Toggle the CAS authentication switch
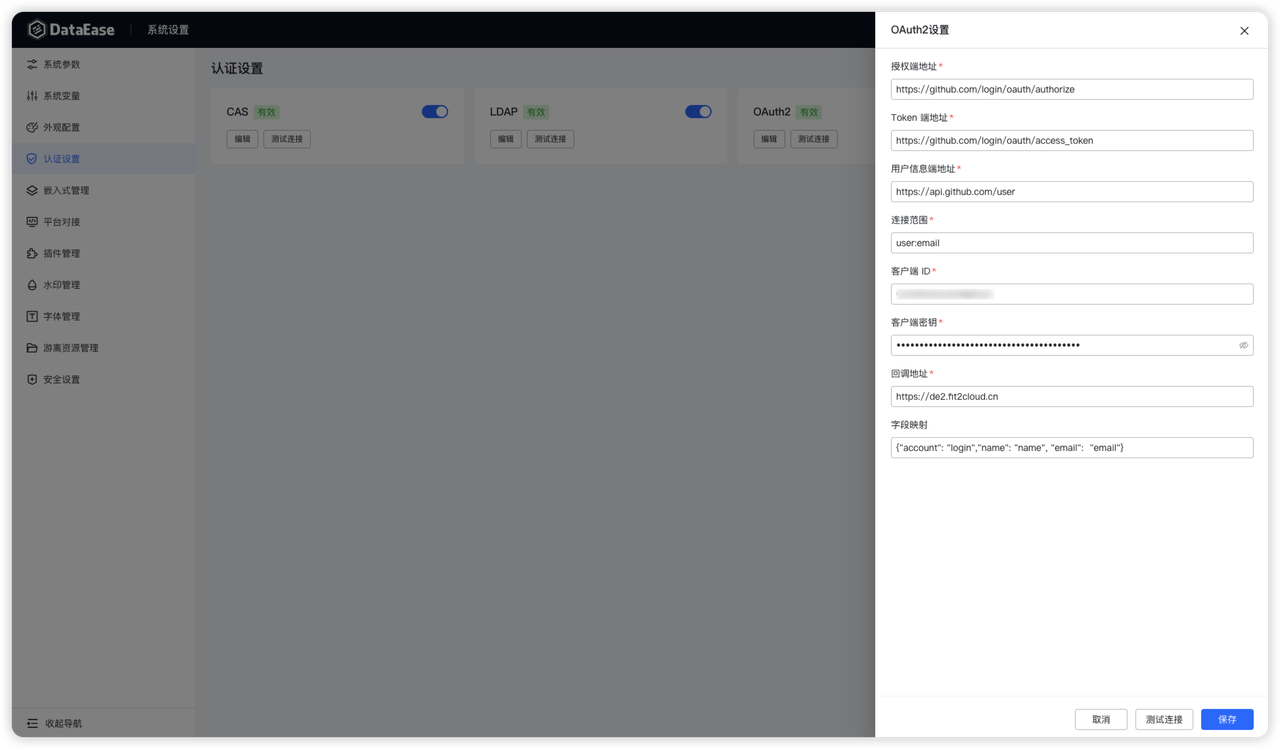 pos(435,112)
